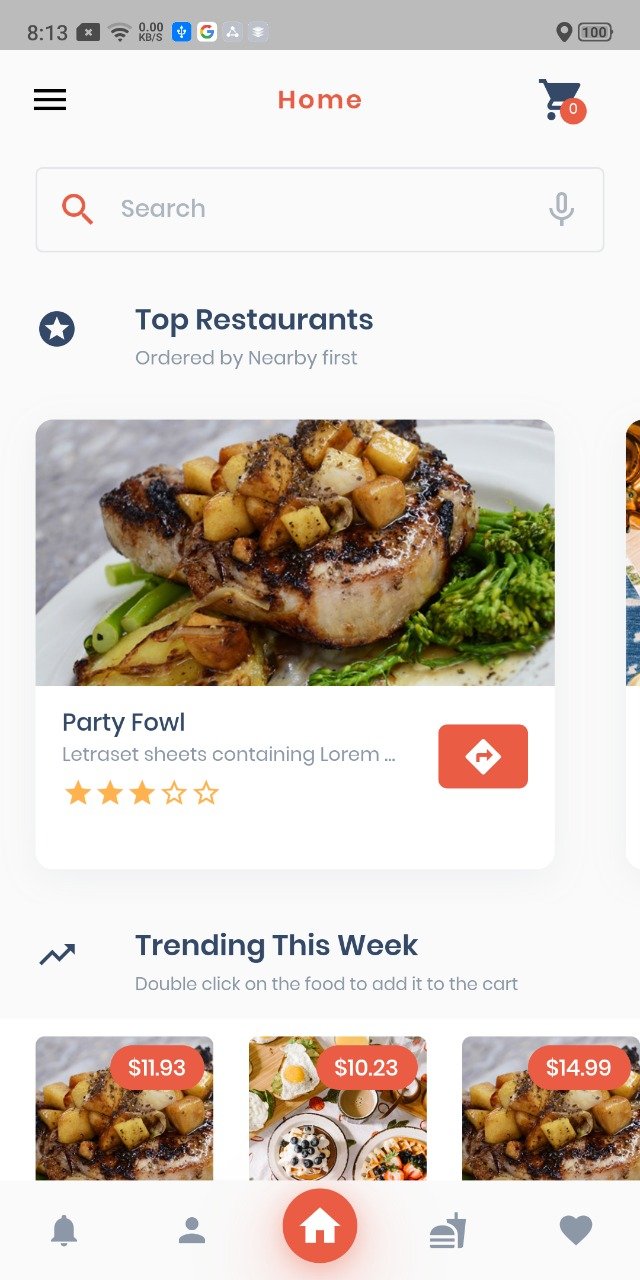Screen dimensions: 640x1280
Task: Open the favorites heart tab
Action: pyautogui.click(x=576, y=1230)
